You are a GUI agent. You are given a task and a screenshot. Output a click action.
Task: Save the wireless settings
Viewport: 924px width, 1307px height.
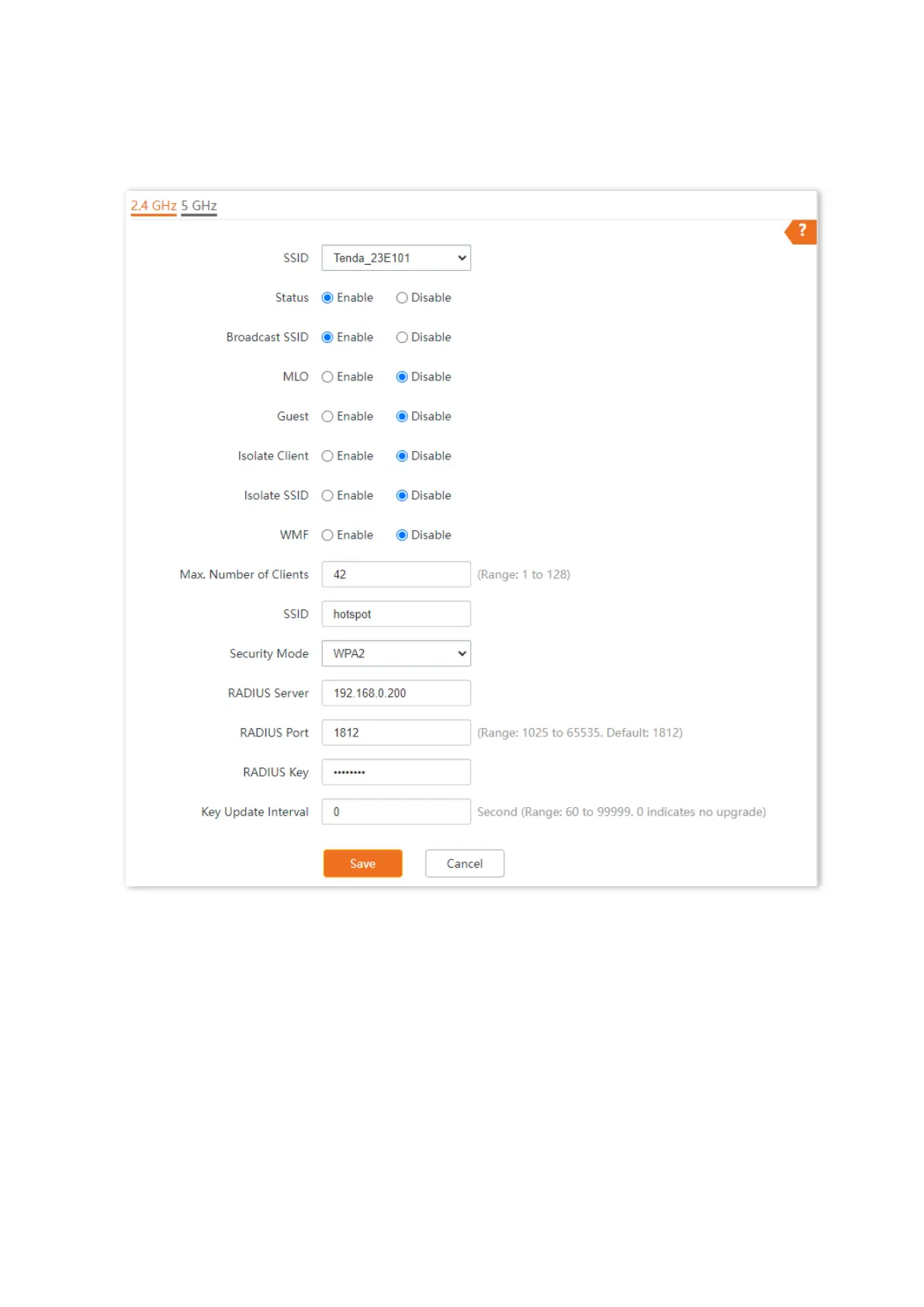pyautogui.click(x=362, y=864)
